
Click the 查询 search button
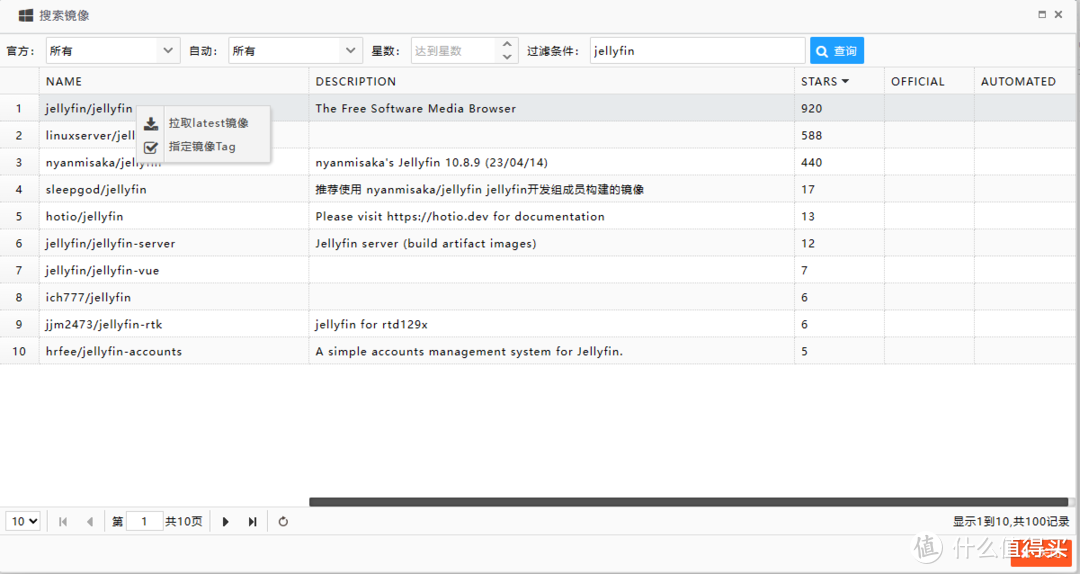[836, 51]
